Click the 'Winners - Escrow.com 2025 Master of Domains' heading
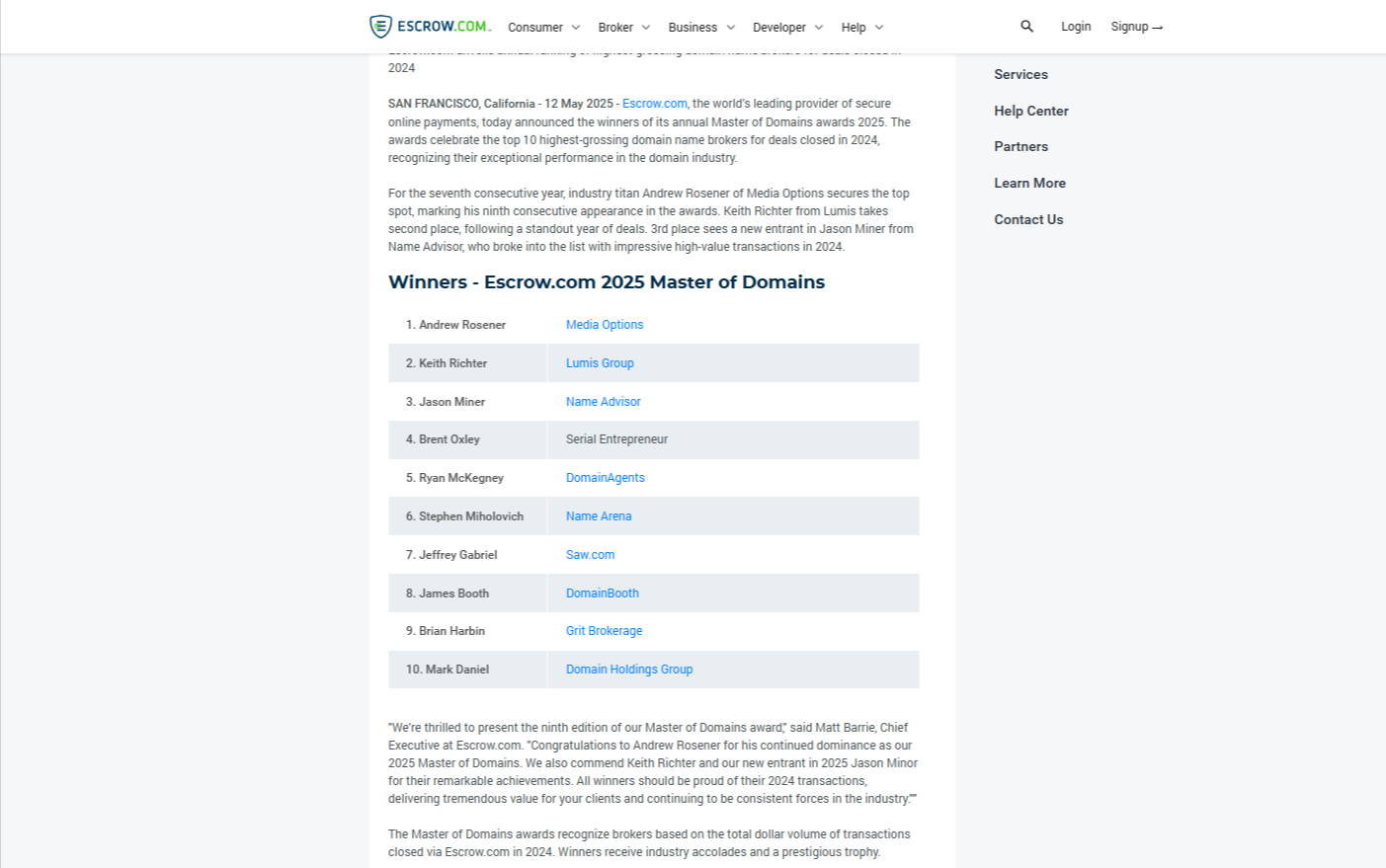The image size is (1386, 868). click(607, 282)
